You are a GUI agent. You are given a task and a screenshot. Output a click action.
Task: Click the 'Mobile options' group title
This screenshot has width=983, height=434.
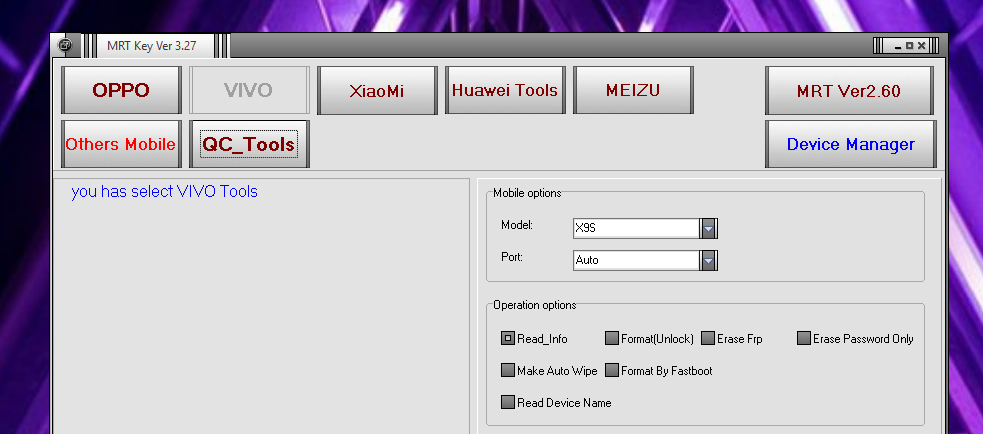(527, 193)
